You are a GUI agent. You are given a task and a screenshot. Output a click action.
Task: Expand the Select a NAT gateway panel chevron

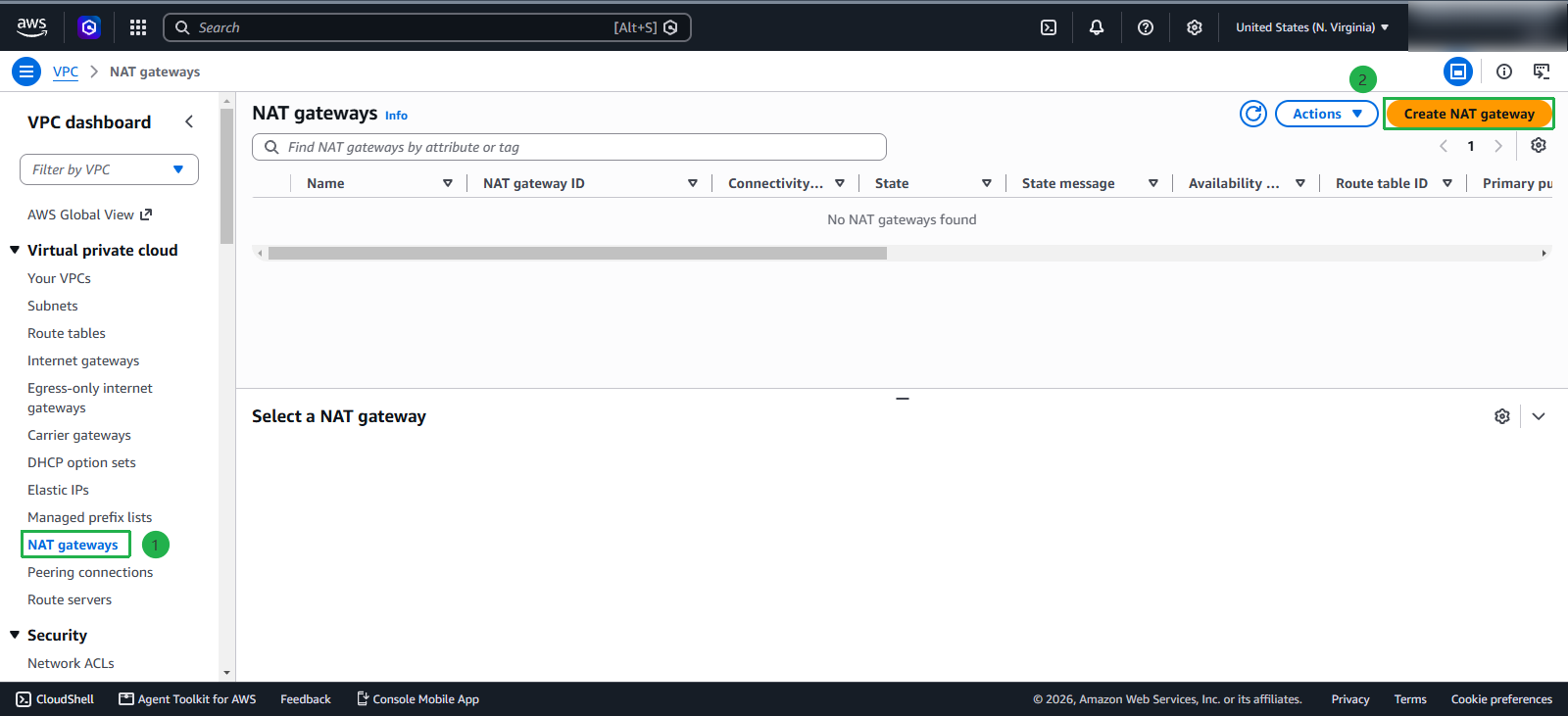coord(1539,416)
